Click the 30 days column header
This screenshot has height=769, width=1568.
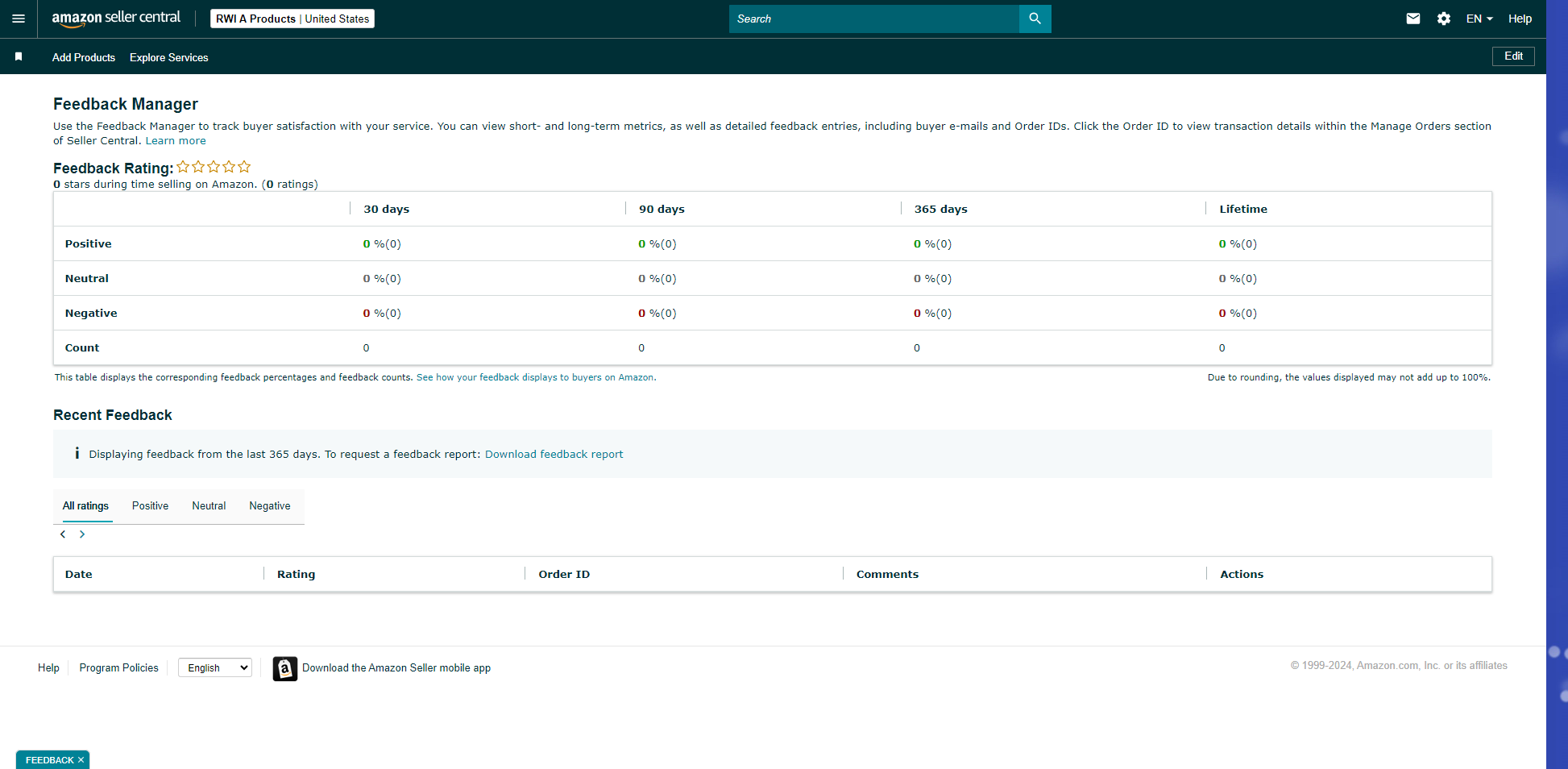tap(386, 209)
